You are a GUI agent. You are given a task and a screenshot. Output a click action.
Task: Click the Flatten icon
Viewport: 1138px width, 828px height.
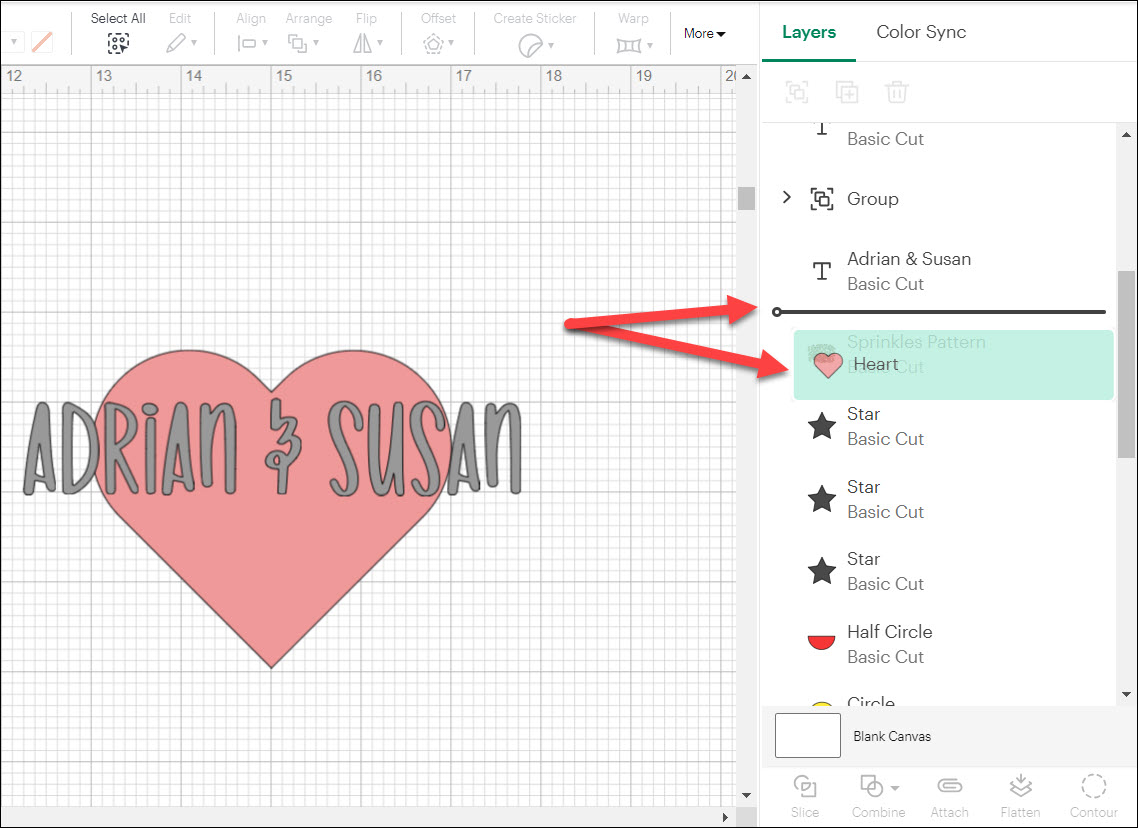click(x=1020, y=786)
